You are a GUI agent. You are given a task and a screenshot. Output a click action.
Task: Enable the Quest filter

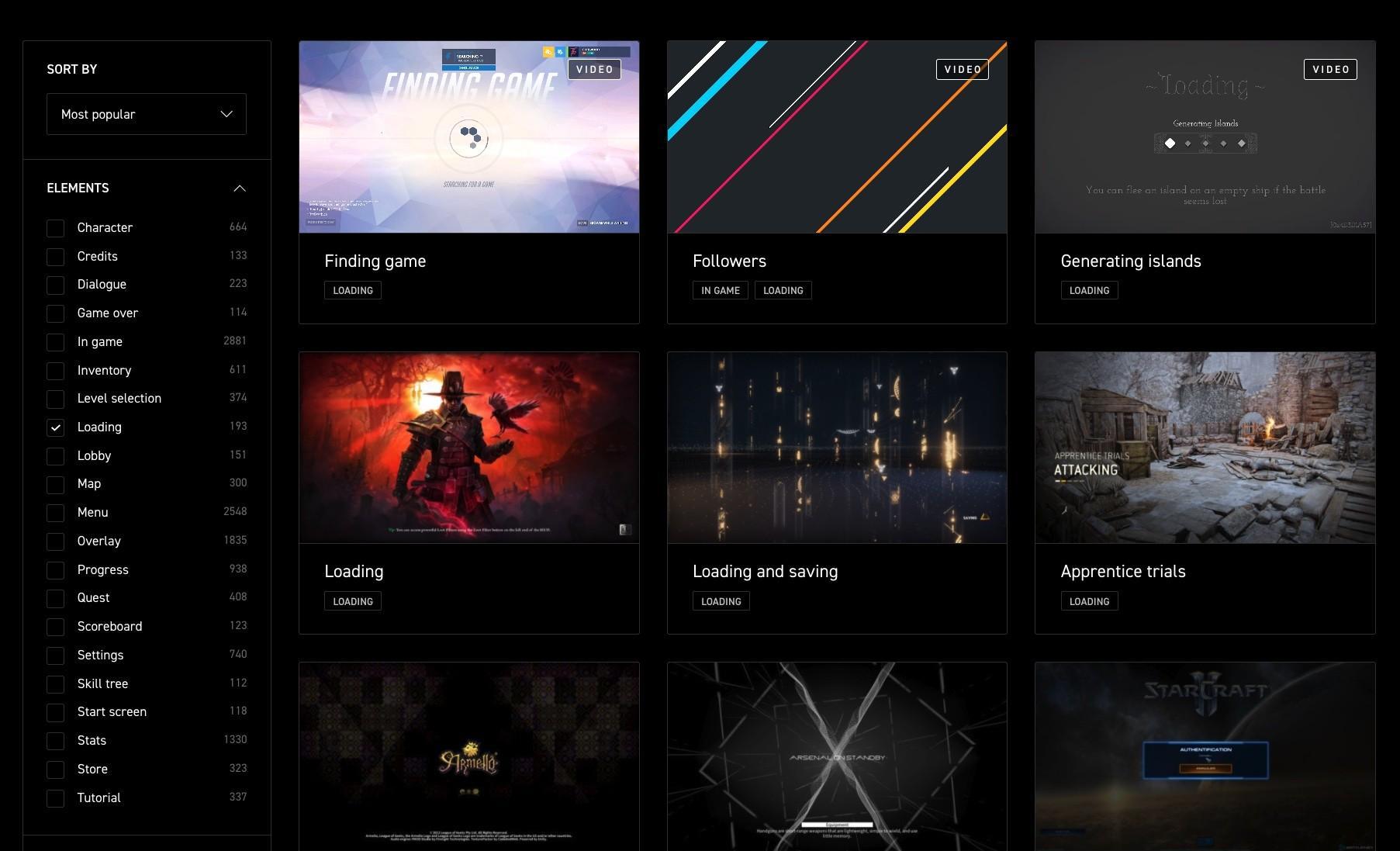[x=55, y=598]
